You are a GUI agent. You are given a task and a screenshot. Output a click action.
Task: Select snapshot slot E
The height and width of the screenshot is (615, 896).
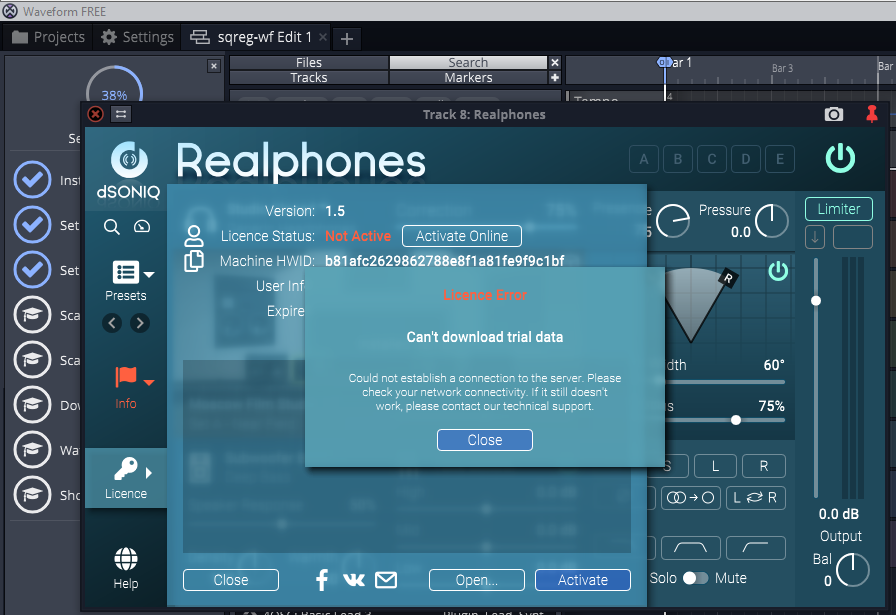pos(779,159)
